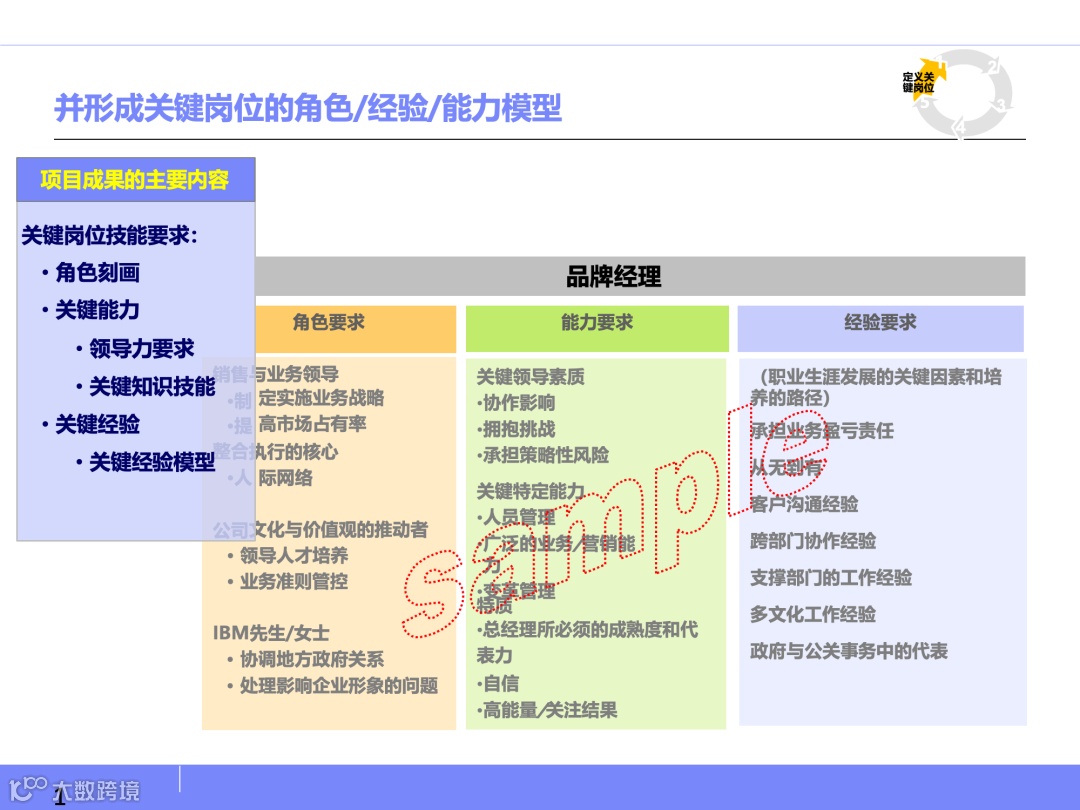Click the 角色刻画 bullet

pyautogui.click(x=97, y=273)
